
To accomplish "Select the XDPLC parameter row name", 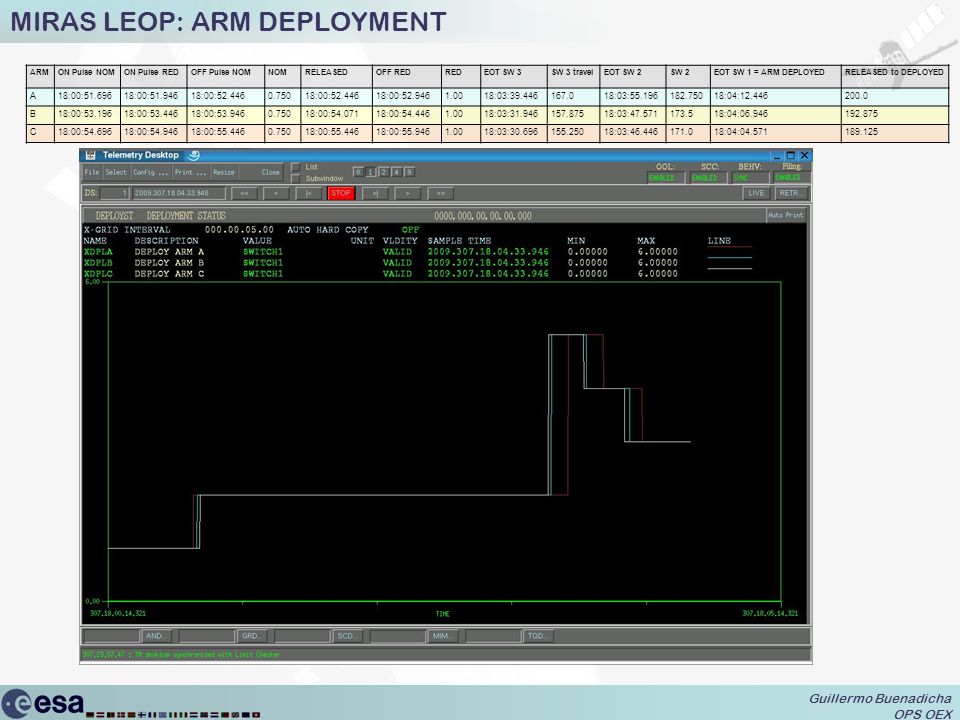I will 98,274.
